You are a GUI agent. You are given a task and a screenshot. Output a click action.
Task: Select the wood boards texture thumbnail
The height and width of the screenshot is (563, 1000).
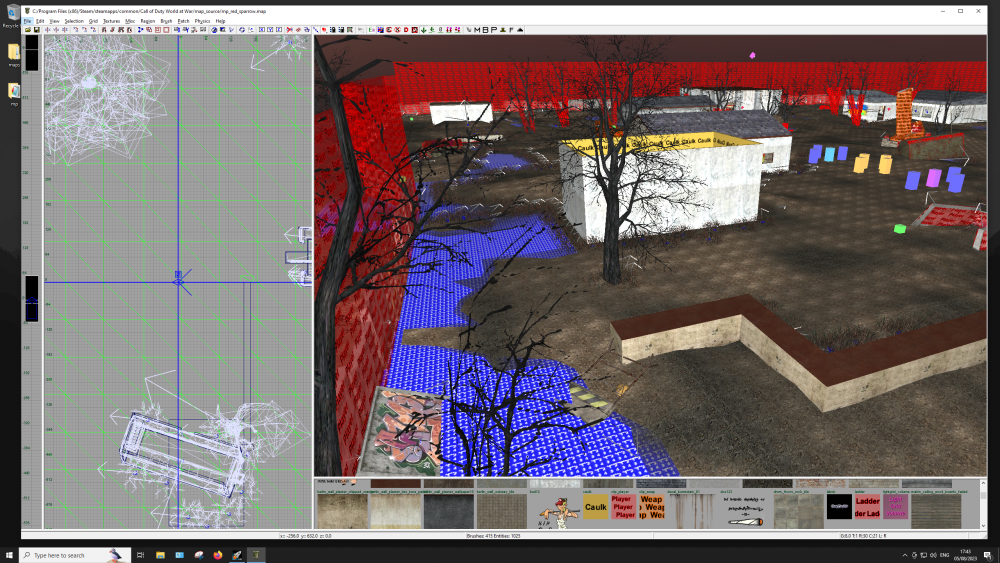(x=936, y=511)
